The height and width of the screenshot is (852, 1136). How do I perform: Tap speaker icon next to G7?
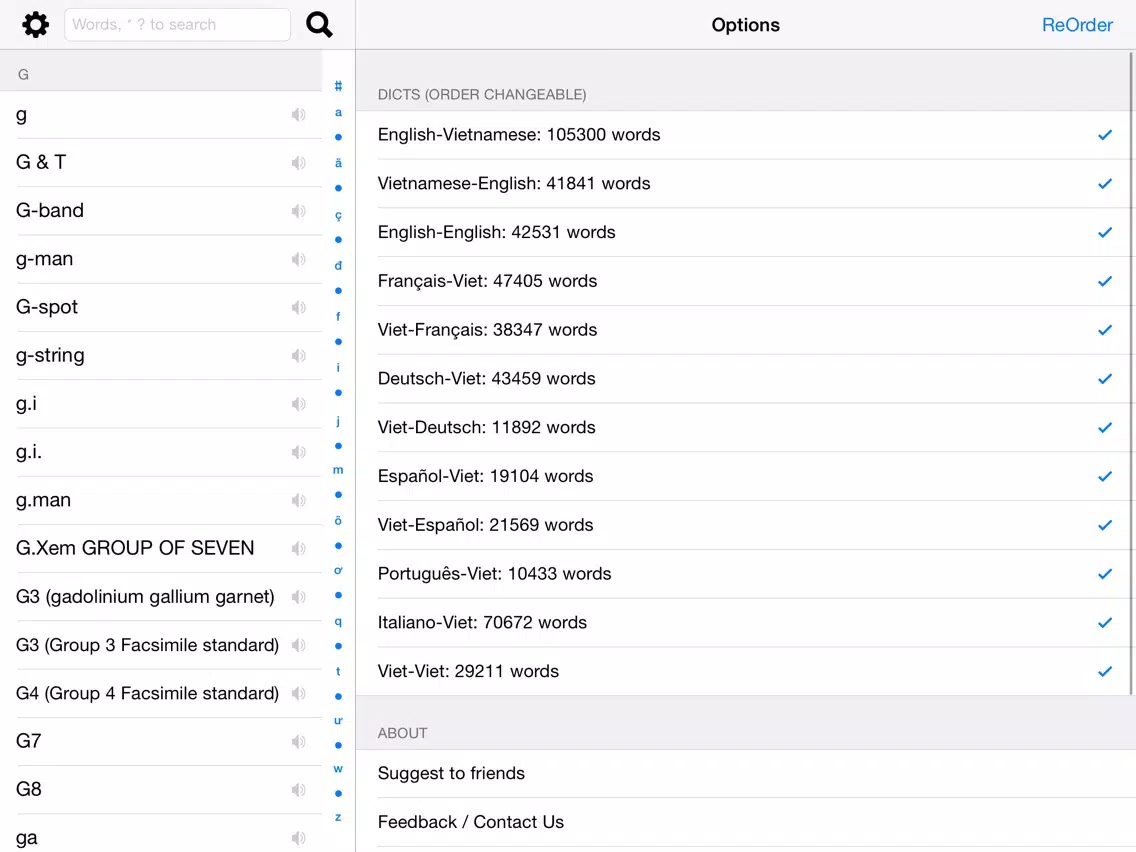(x=298, y=741)
